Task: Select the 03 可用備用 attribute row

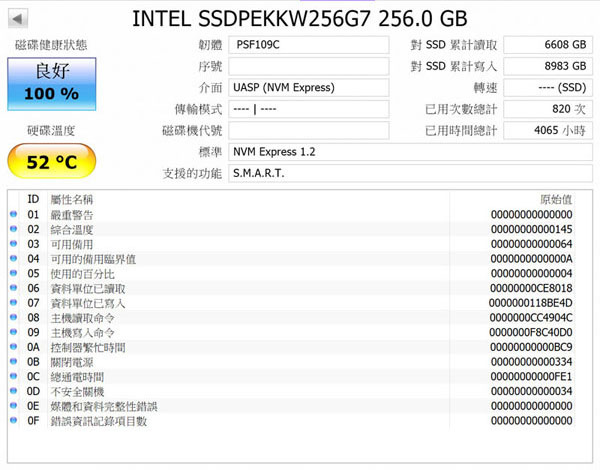Action: point(293,244)
